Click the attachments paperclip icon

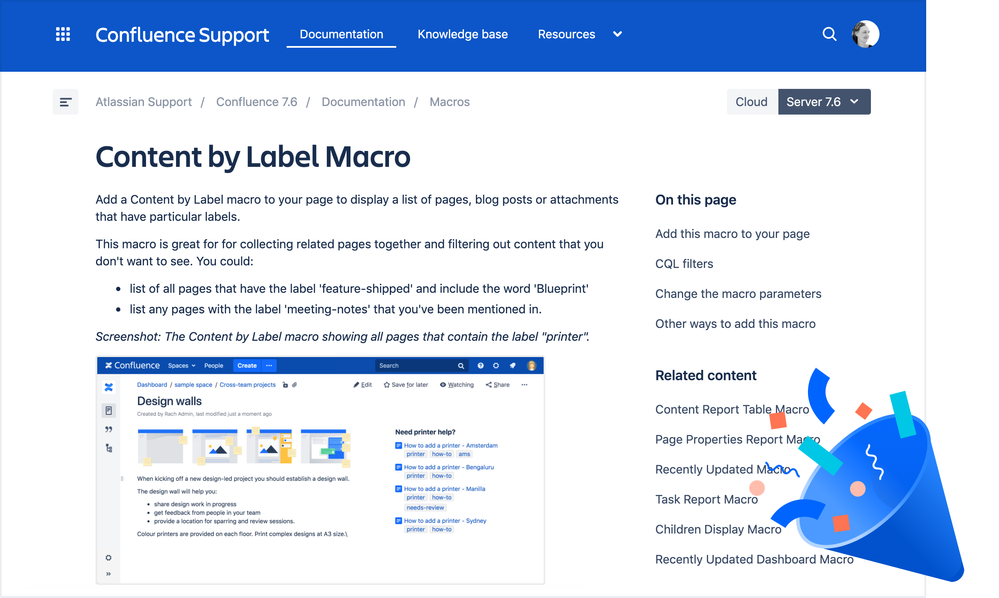click(x=294, y=385)
